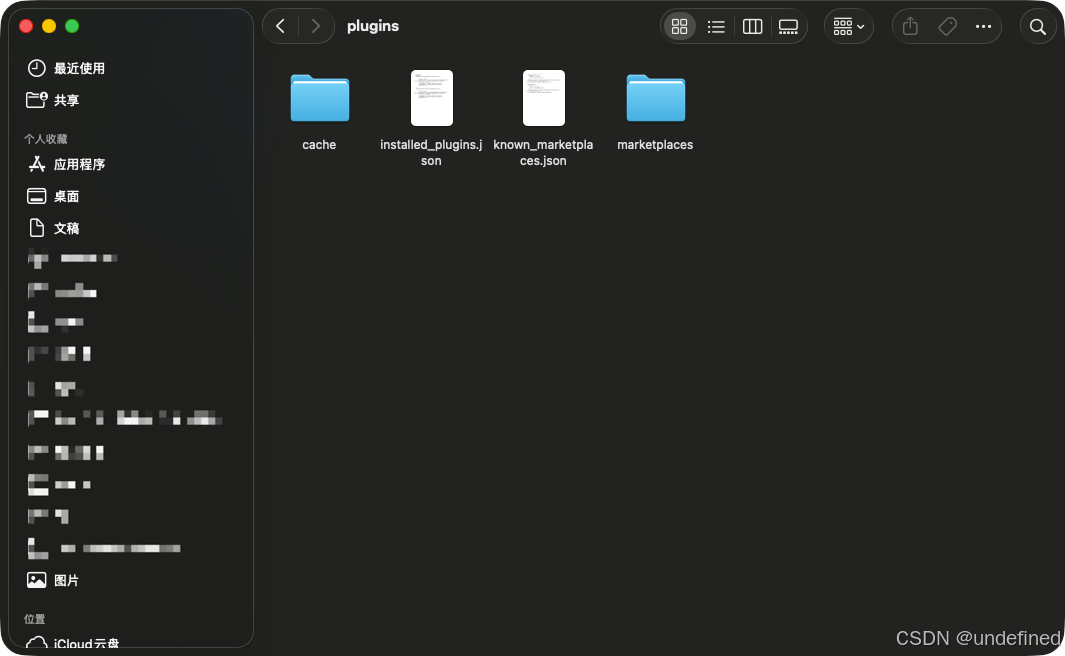Open the Finder search
This screenshot has width=1065, height=656.
coord(1038,26)
